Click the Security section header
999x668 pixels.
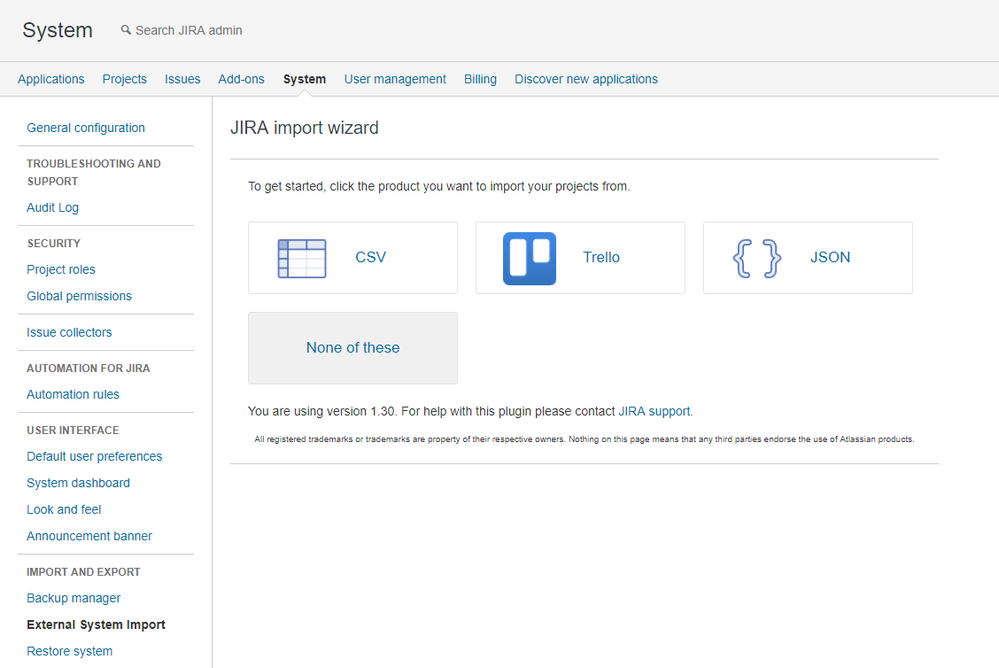coord(54,243)
